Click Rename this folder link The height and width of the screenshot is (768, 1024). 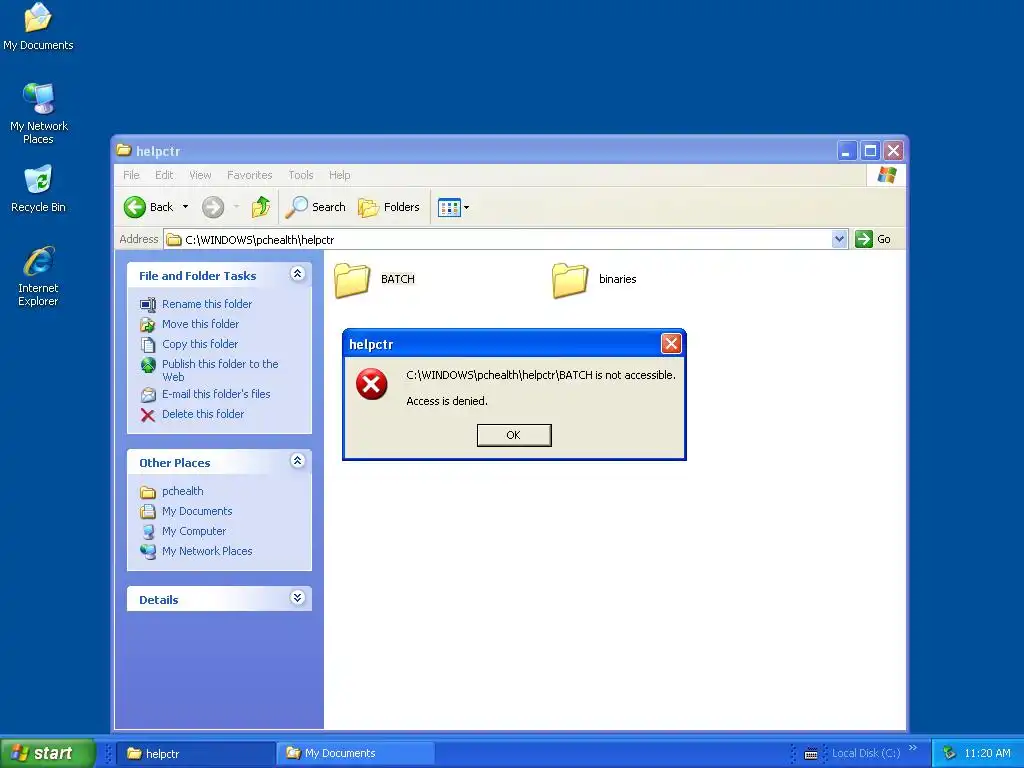coord(207,304)
